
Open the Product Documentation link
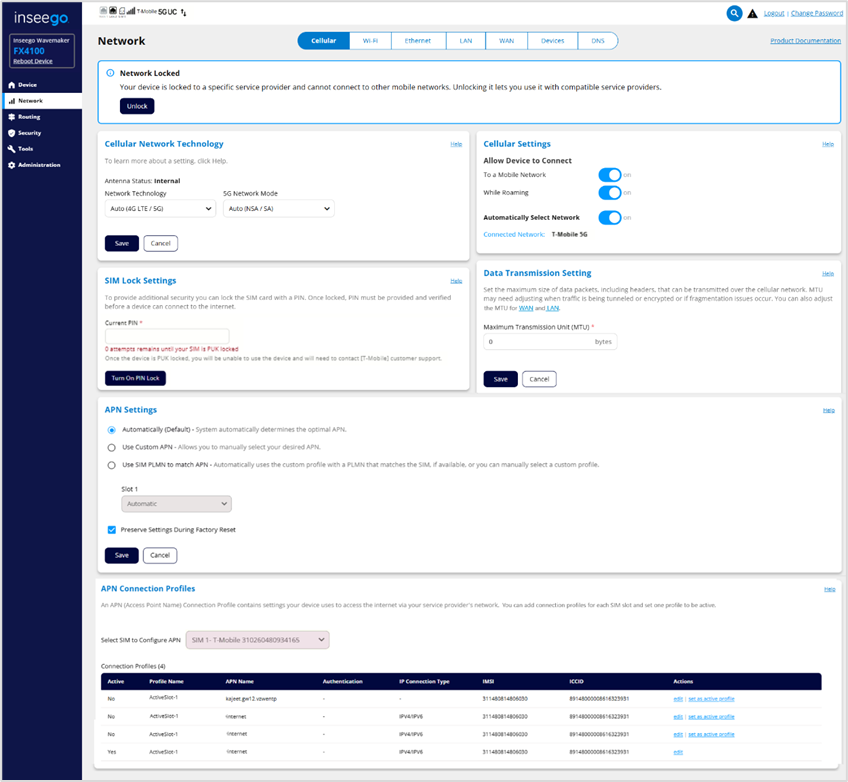point(805,41)
